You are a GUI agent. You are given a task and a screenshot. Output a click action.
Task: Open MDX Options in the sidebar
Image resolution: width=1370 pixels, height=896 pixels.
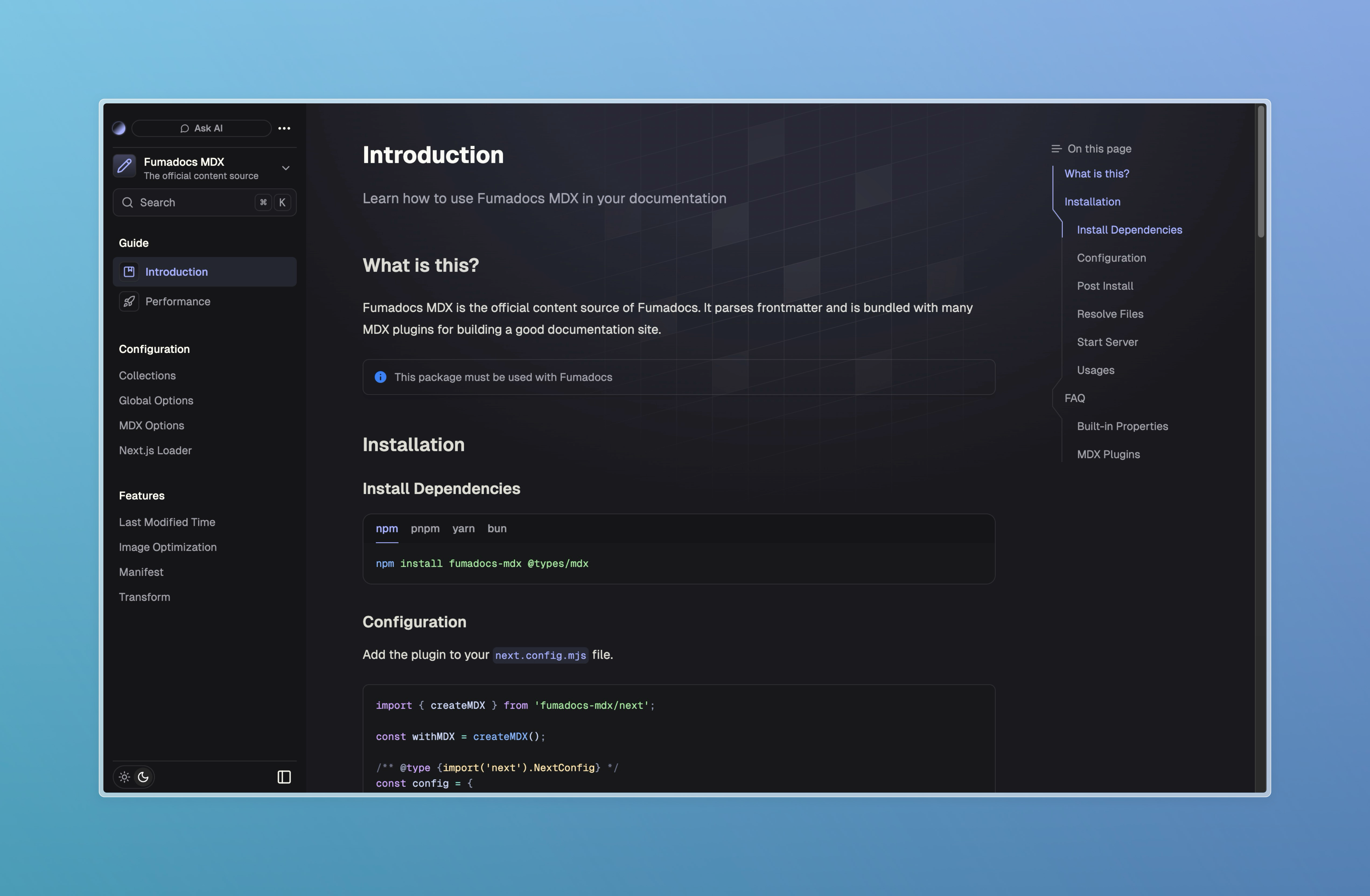click(x=151, y=425)
